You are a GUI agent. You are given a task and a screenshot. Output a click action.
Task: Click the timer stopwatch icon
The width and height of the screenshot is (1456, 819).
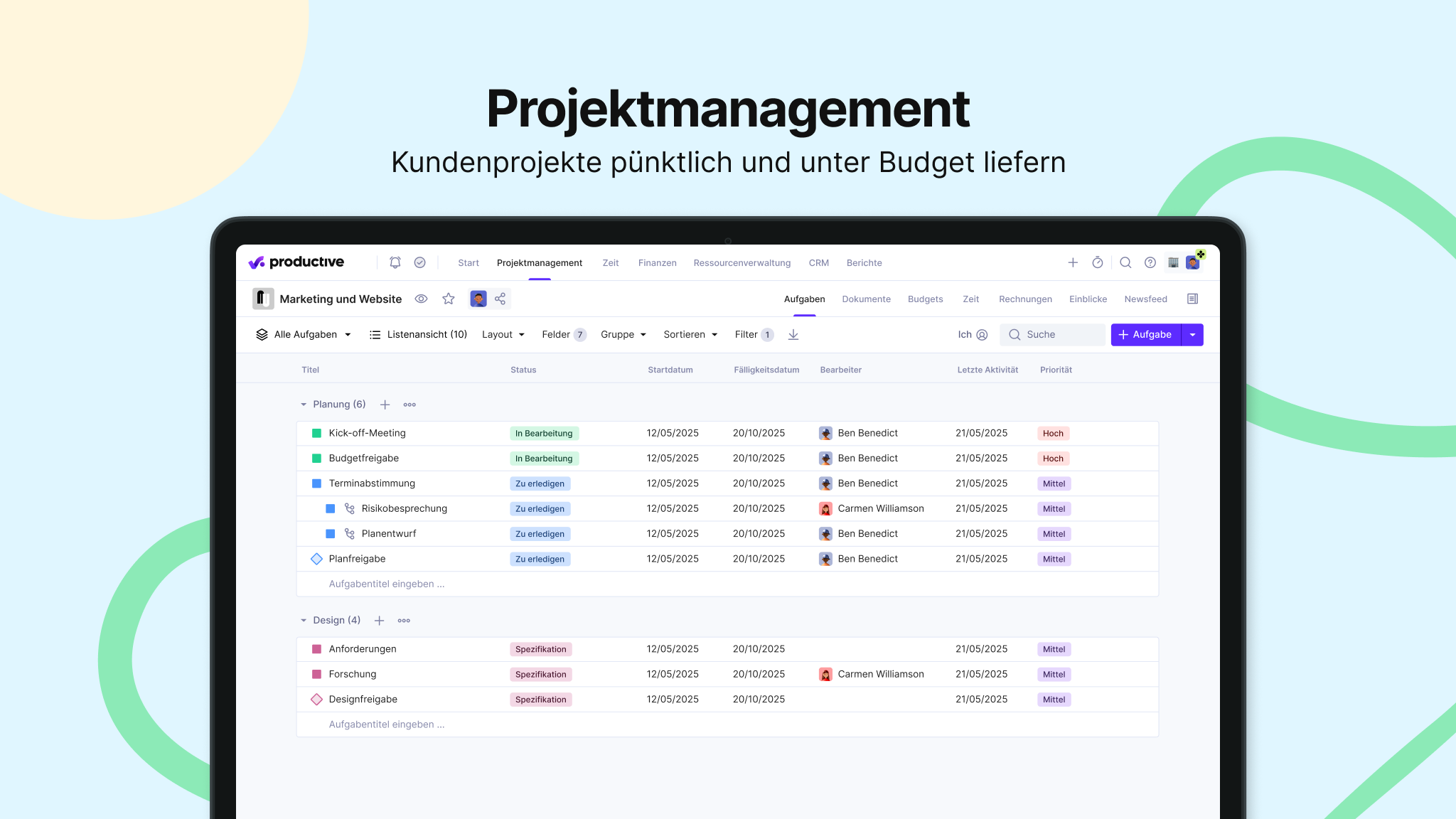click(x=1098, y=262)
